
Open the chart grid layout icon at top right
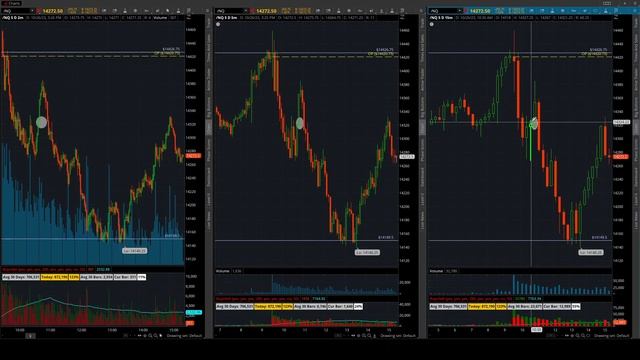tap(607, 3)
